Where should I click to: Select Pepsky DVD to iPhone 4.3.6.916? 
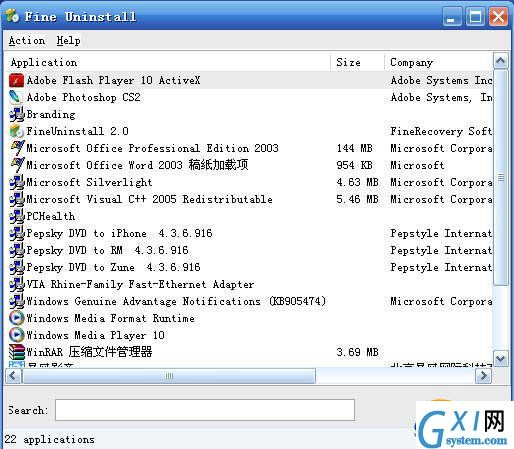pyautogui.click(x=119, y=233)
